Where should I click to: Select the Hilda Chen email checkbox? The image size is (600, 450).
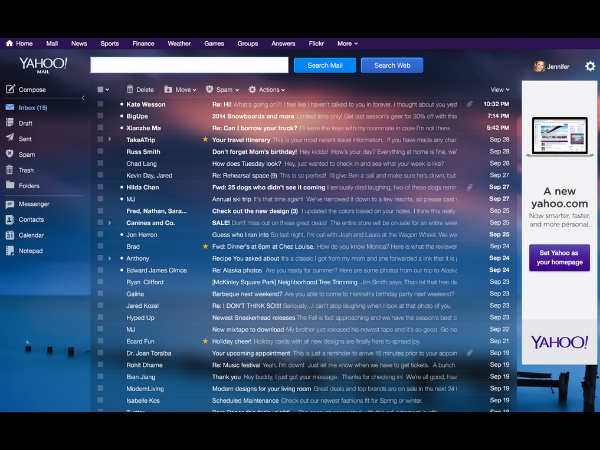100,187
